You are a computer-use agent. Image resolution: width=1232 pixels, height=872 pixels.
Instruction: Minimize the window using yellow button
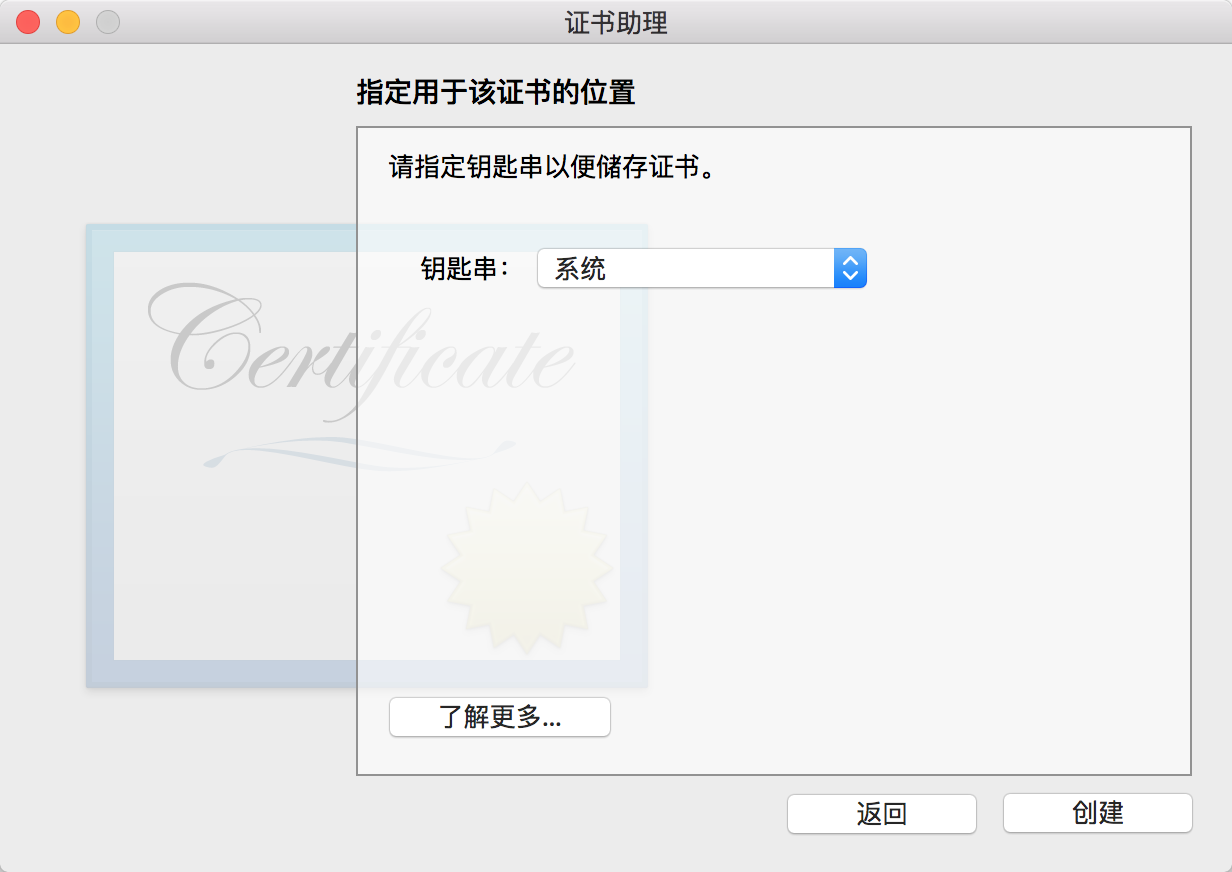pos(68,21)
